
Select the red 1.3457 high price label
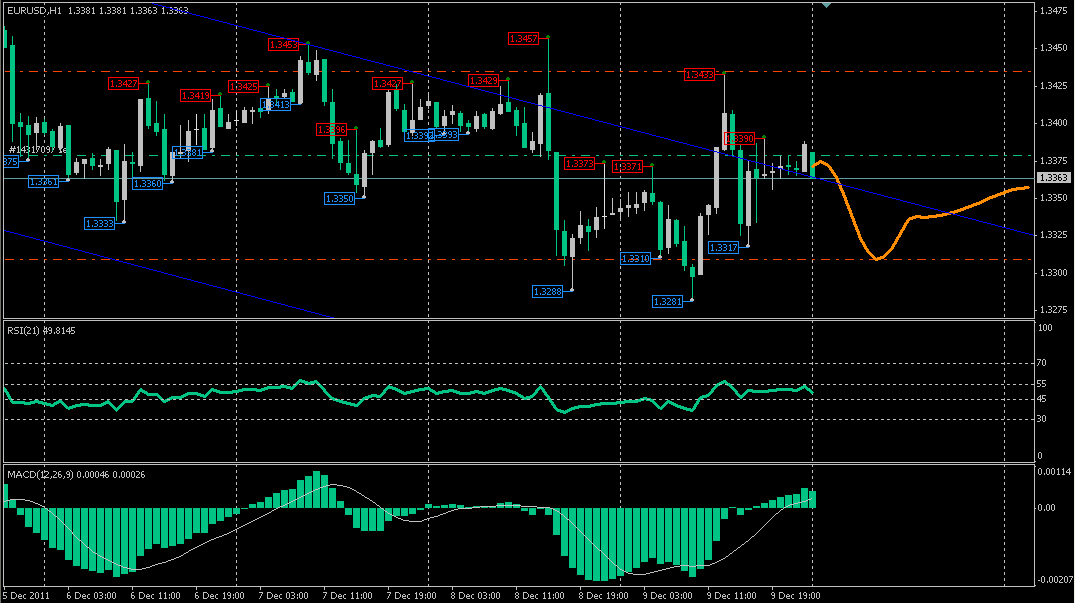pos(524,39)
